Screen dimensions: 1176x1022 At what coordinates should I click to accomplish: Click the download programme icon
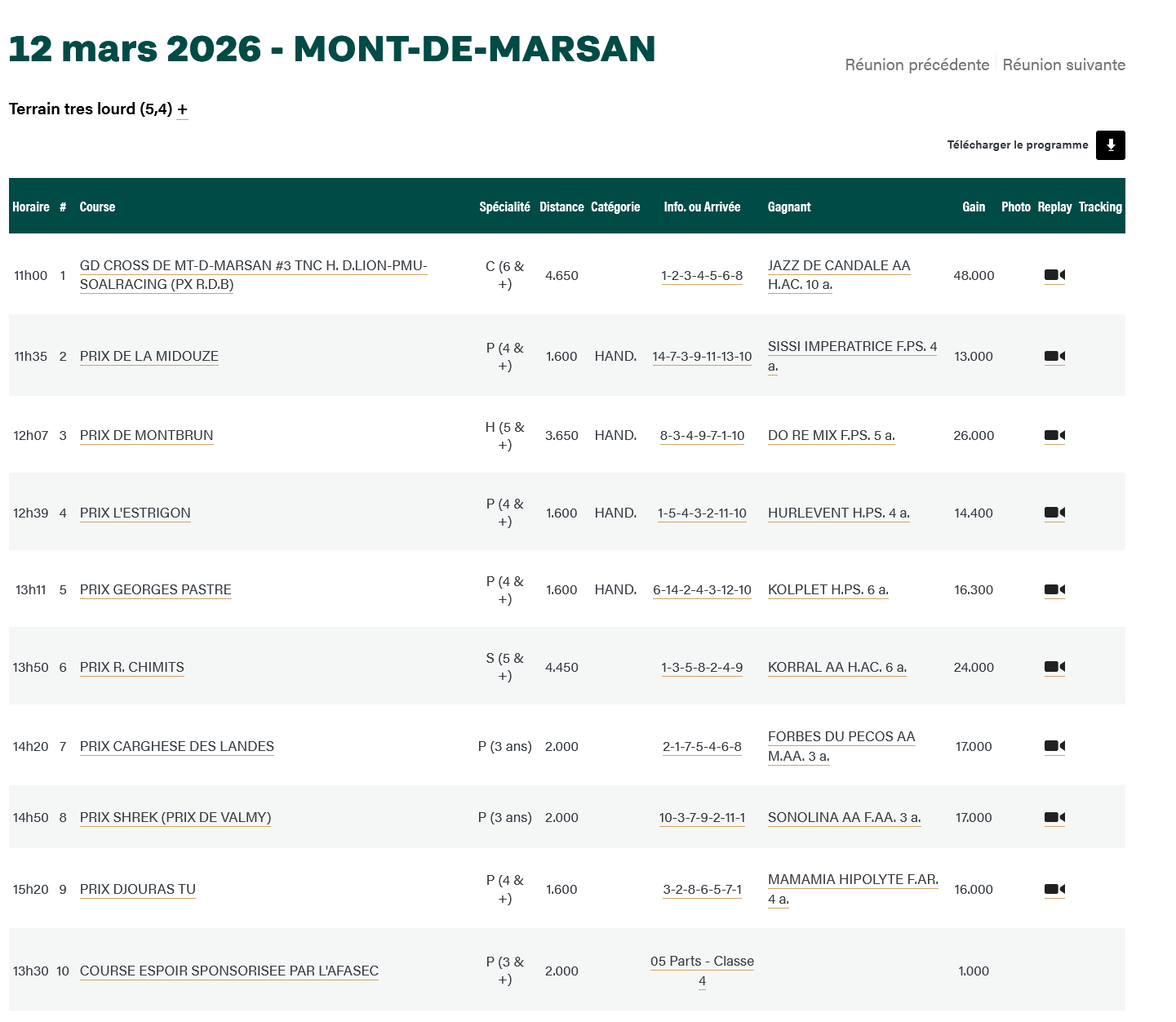click(x=1110, y=145)
